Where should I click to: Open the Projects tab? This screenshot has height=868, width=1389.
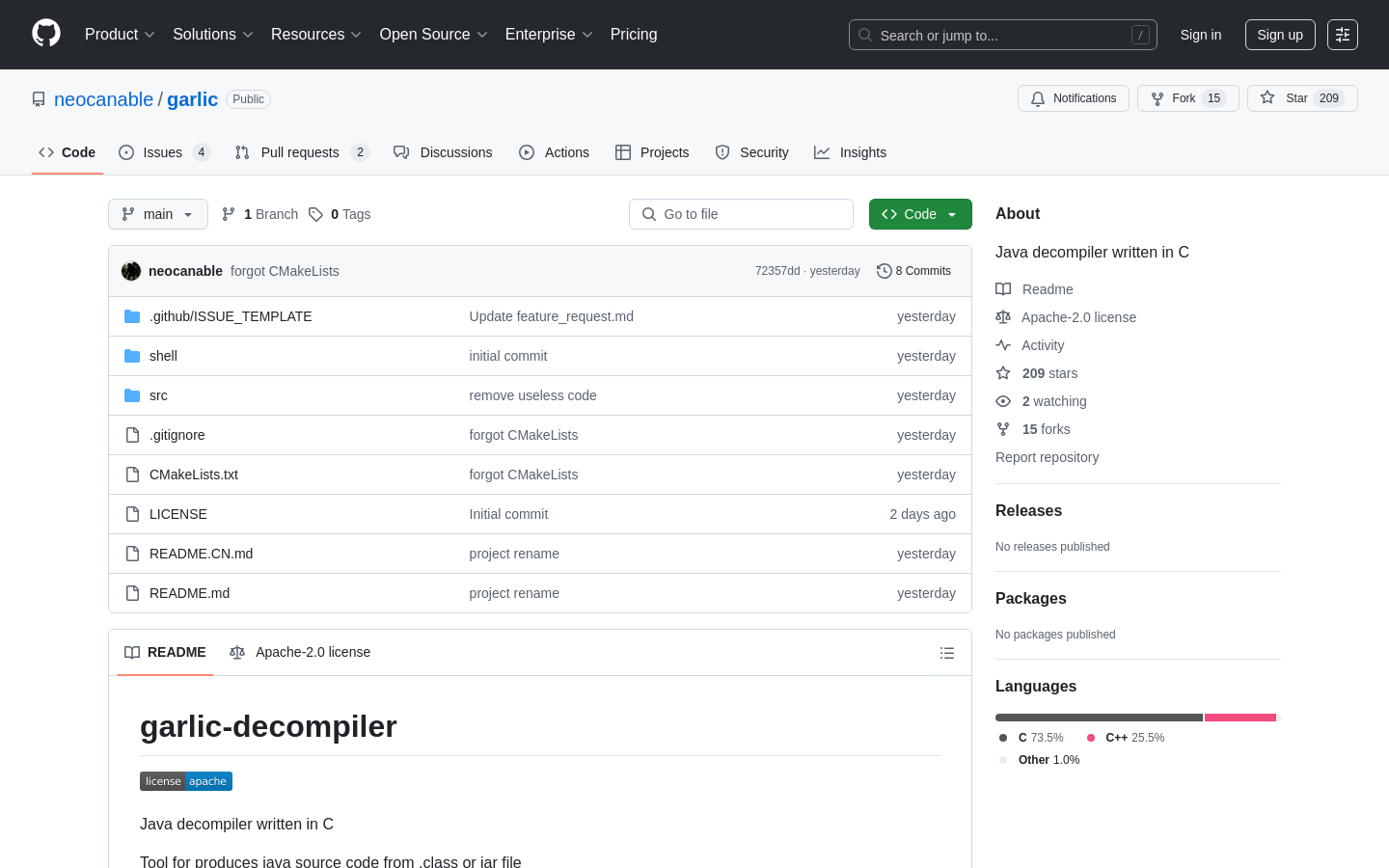click(652, 152)
